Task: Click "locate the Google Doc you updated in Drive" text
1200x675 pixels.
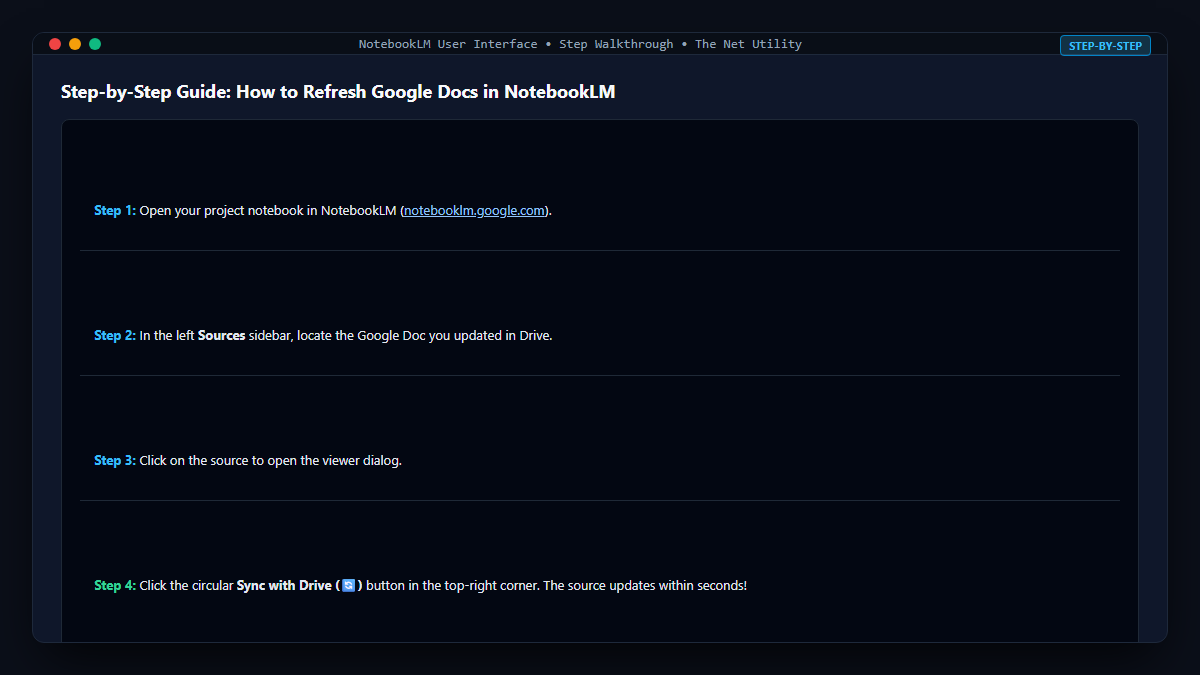Action: [x=423, y=336]
